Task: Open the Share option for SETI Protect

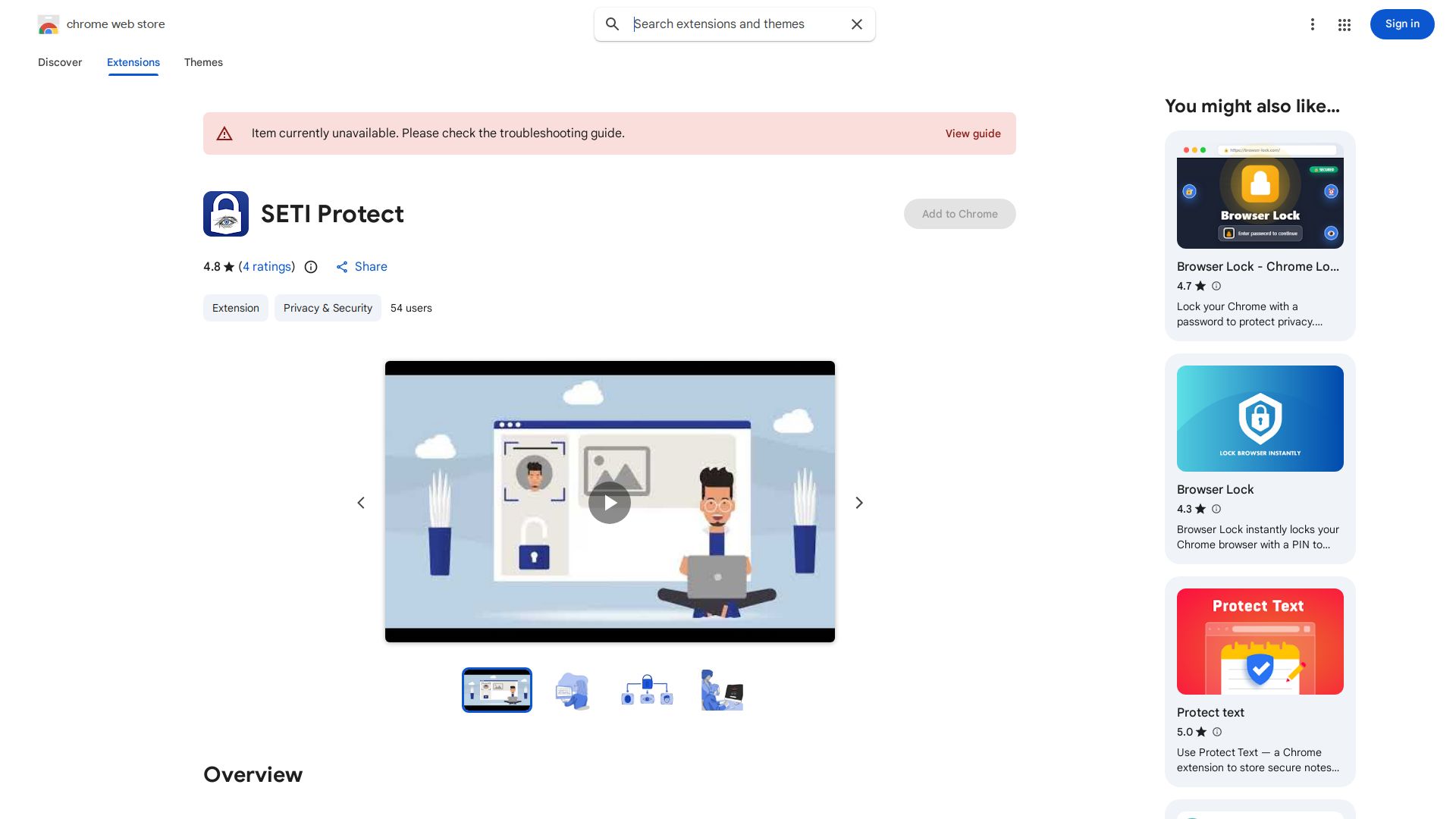Action: point(361,267)
